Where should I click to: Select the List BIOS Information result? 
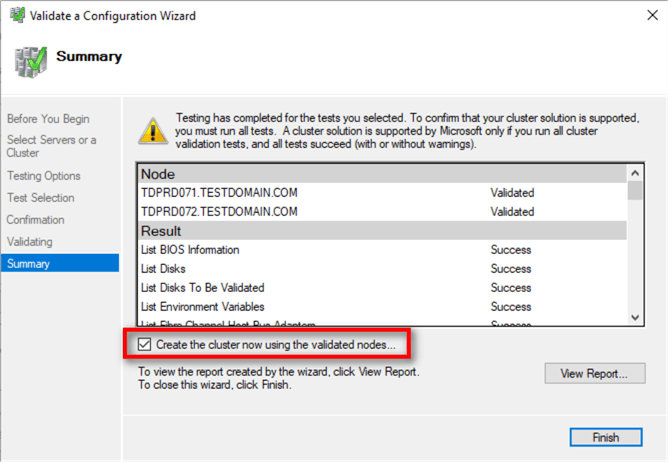point(190,250)
